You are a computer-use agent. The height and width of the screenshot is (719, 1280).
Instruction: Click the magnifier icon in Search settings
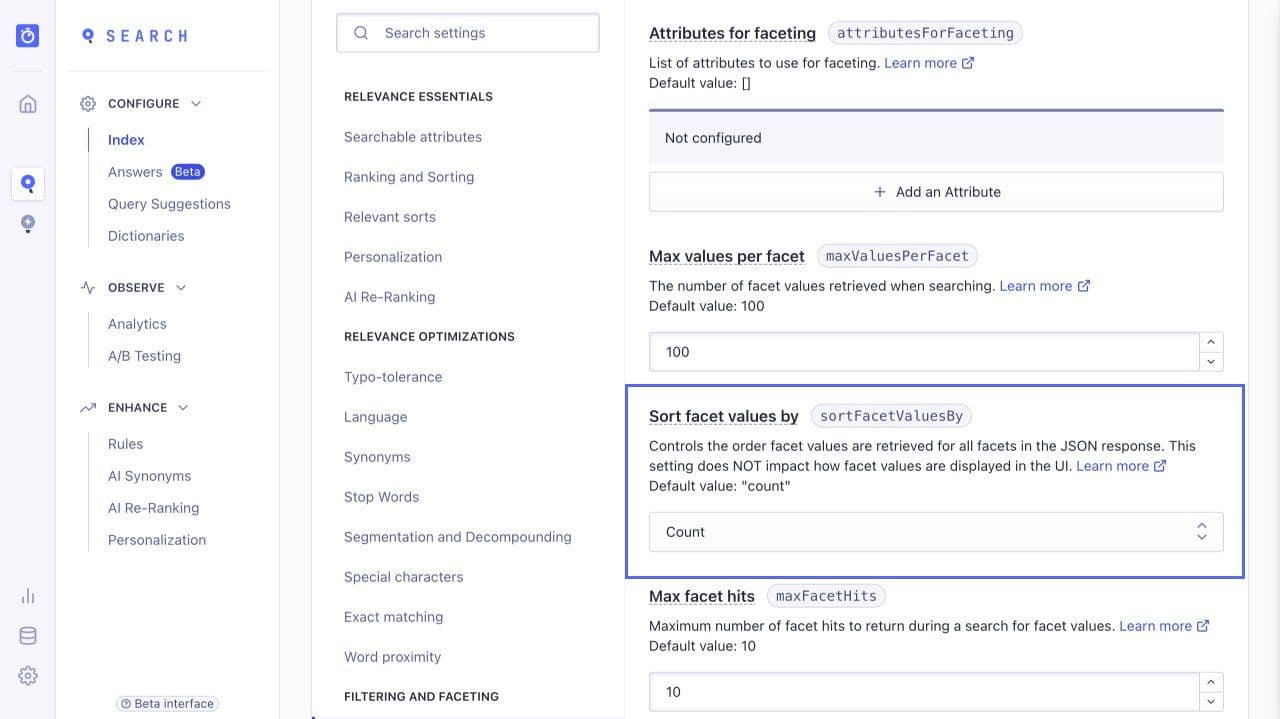coord(361,33)
